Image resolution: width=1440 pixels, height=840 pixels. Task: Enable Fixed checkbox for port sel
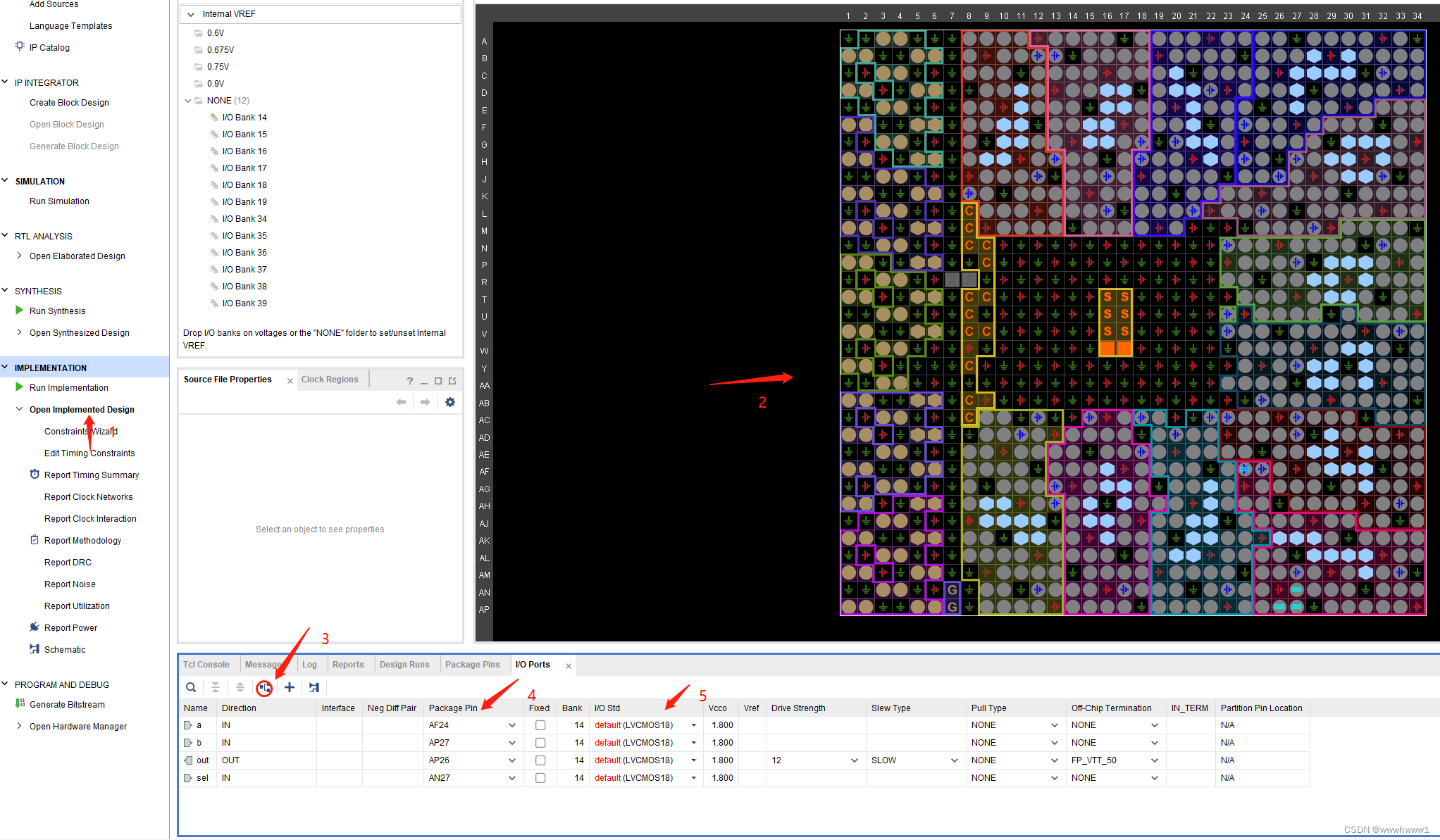click(540, 778)
